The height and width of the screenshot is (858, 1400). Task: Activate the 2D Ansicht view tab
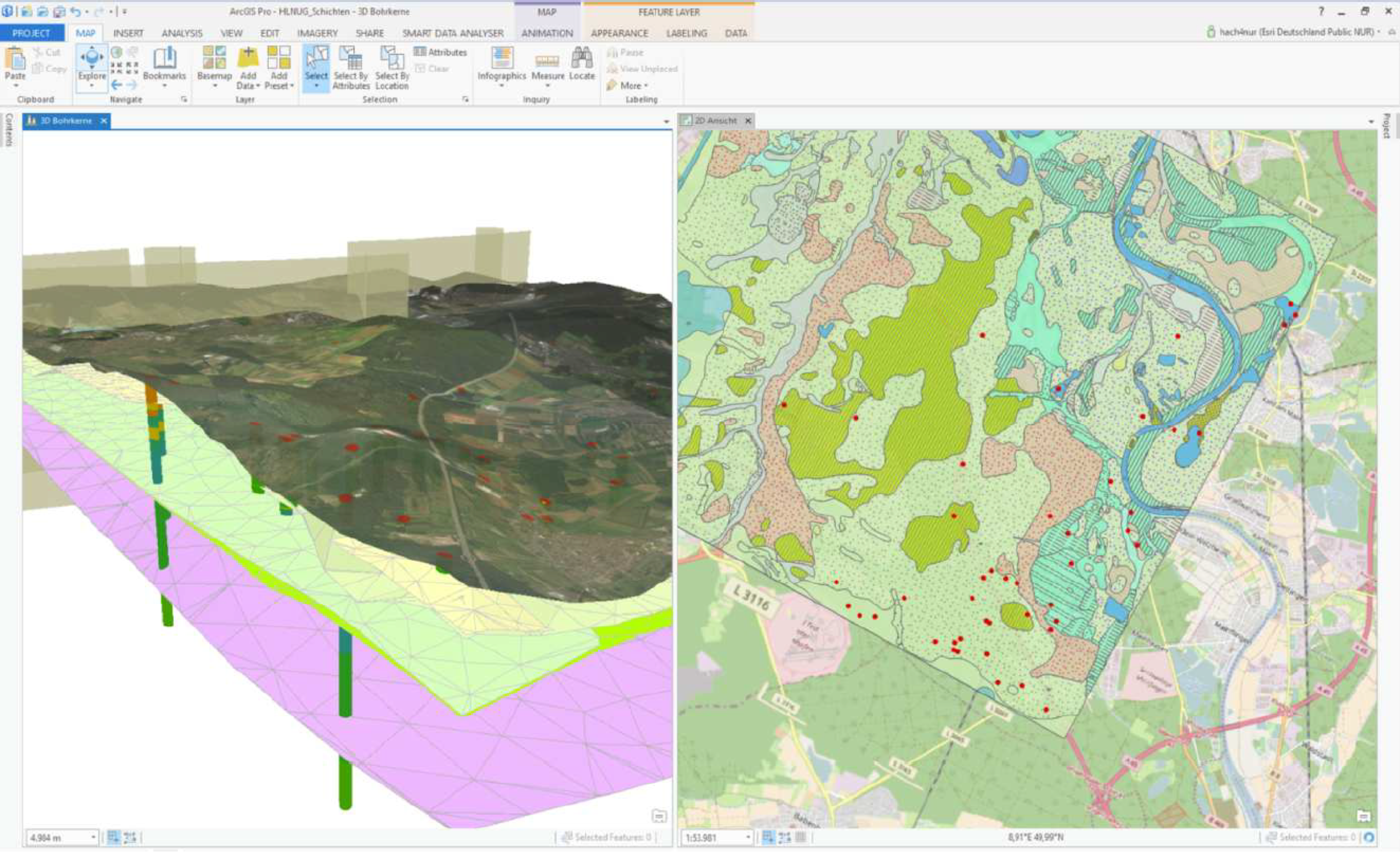coord(715,121)
